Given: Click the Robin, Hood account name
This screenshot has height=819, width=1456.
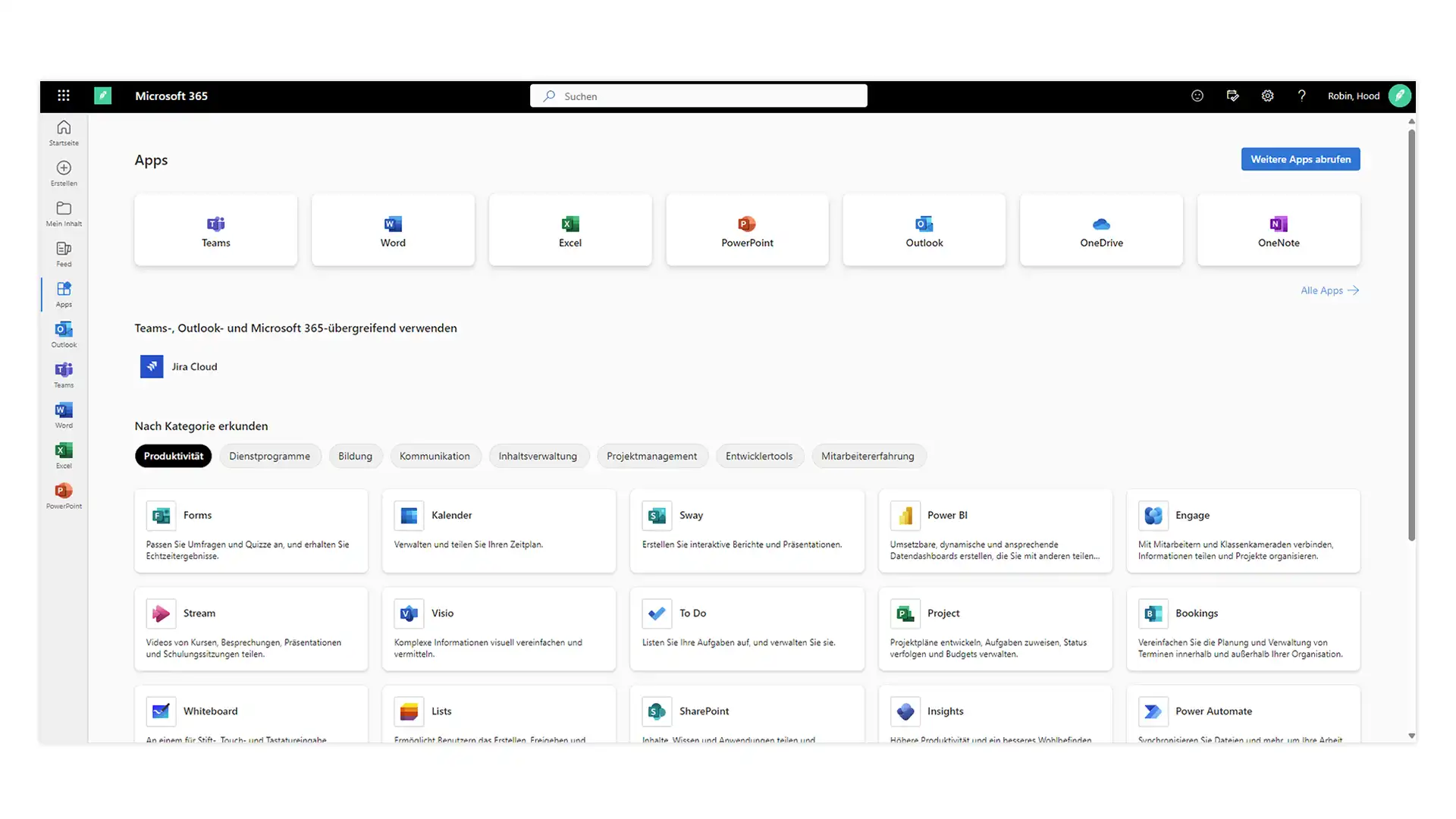Looking at the screenshot, I should [x=1354, y=96].
